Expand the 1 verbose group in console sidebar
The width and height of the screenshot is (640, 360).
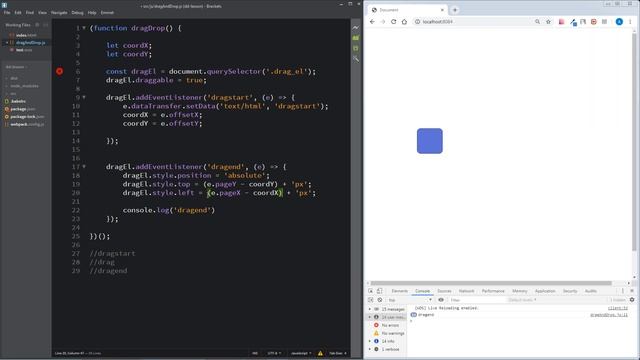pyautogui.click(x=370, y=349)
